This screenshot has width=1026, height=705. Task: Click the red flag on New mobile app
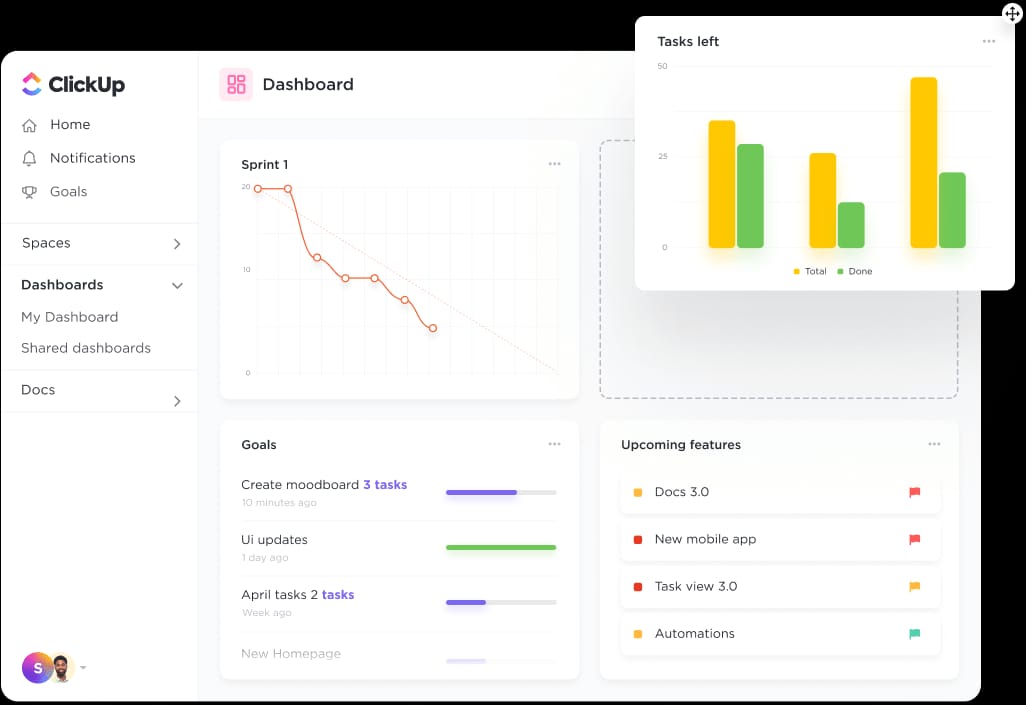pos(915,539)
